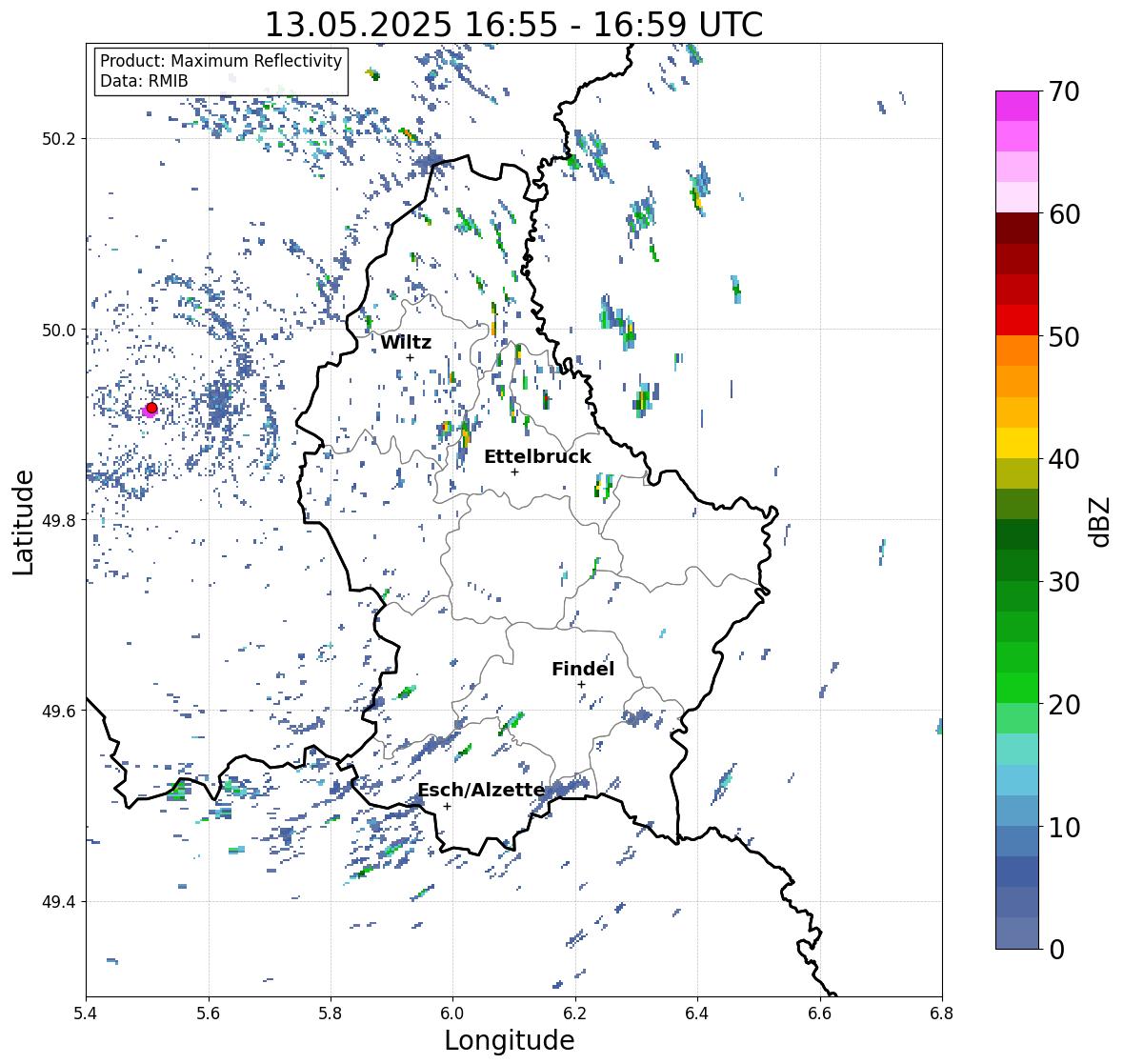Click the 'Data: RMIB' text
Viewport: 1123px width, 1064px height.
144,81
